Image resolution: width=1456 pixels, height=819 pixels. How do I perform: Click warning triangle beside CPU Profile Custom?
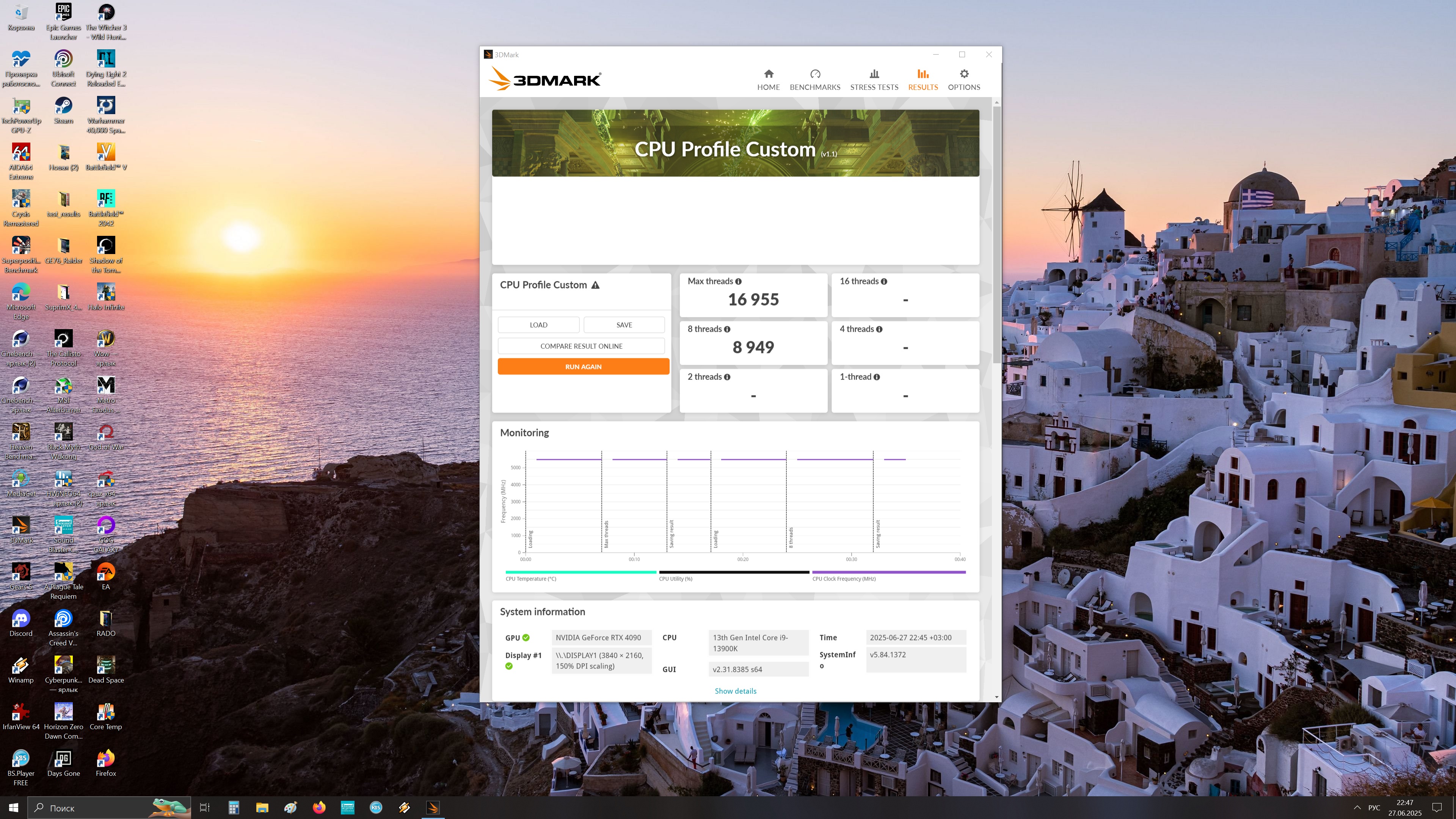(595, 286)
